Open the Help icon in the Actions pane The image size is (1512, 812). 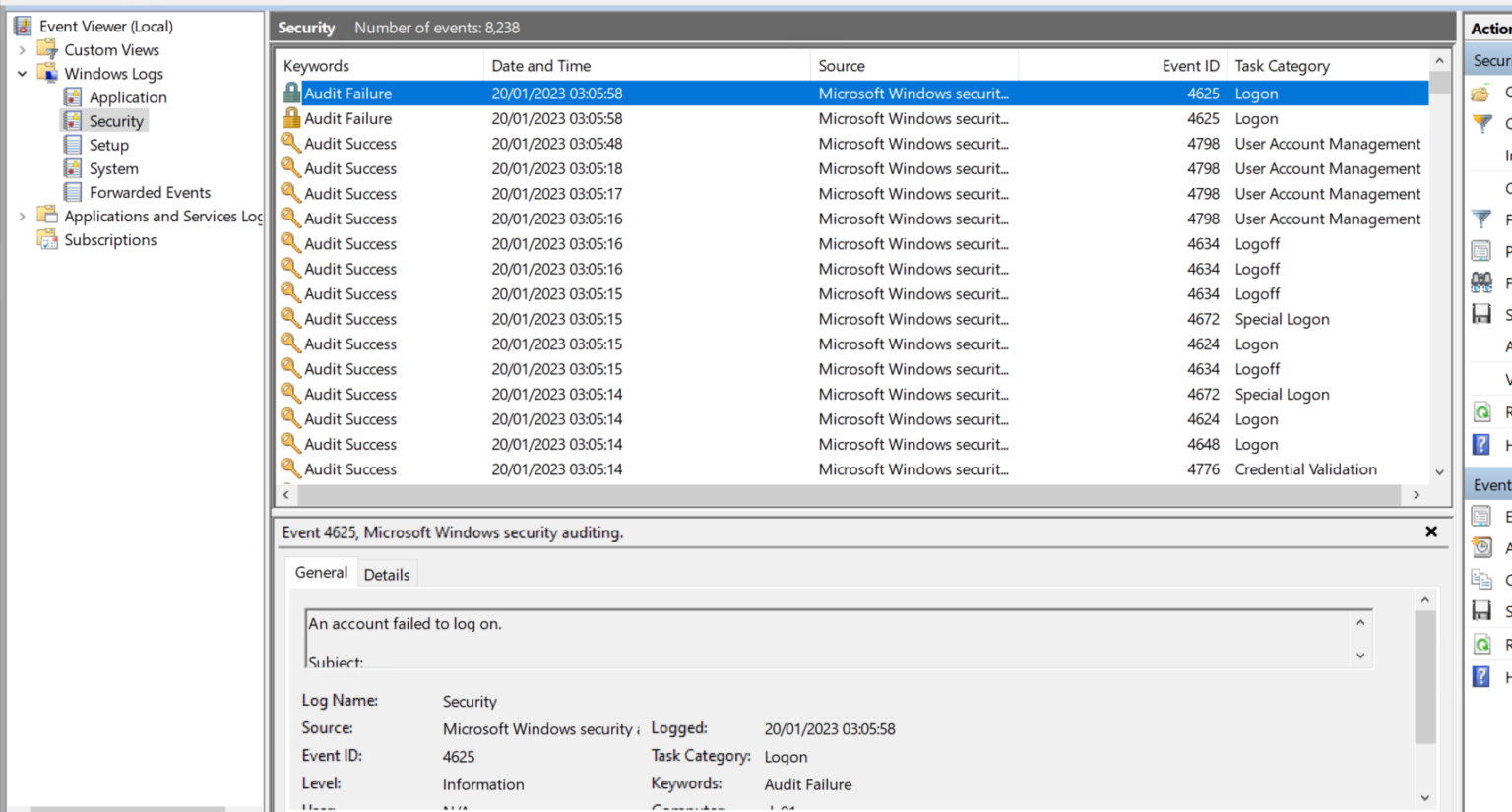1481,444
